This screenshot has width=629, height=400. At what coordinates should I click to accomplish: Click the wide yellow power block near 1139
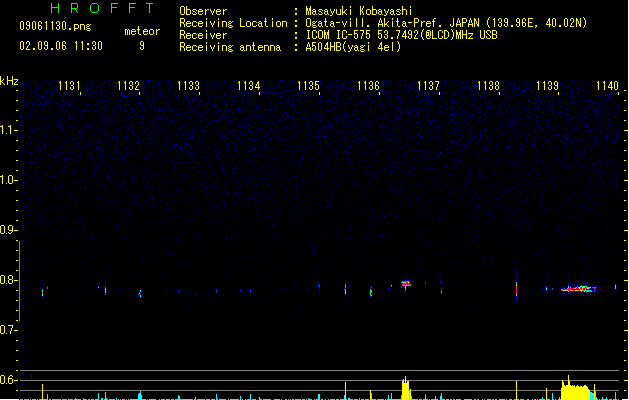pyautogui.click(x=576, y=390)
